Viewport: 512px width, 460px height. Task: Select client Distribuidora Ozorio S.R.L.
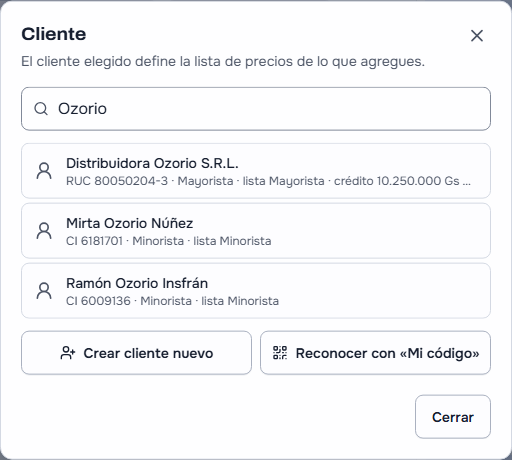(256, 171)
